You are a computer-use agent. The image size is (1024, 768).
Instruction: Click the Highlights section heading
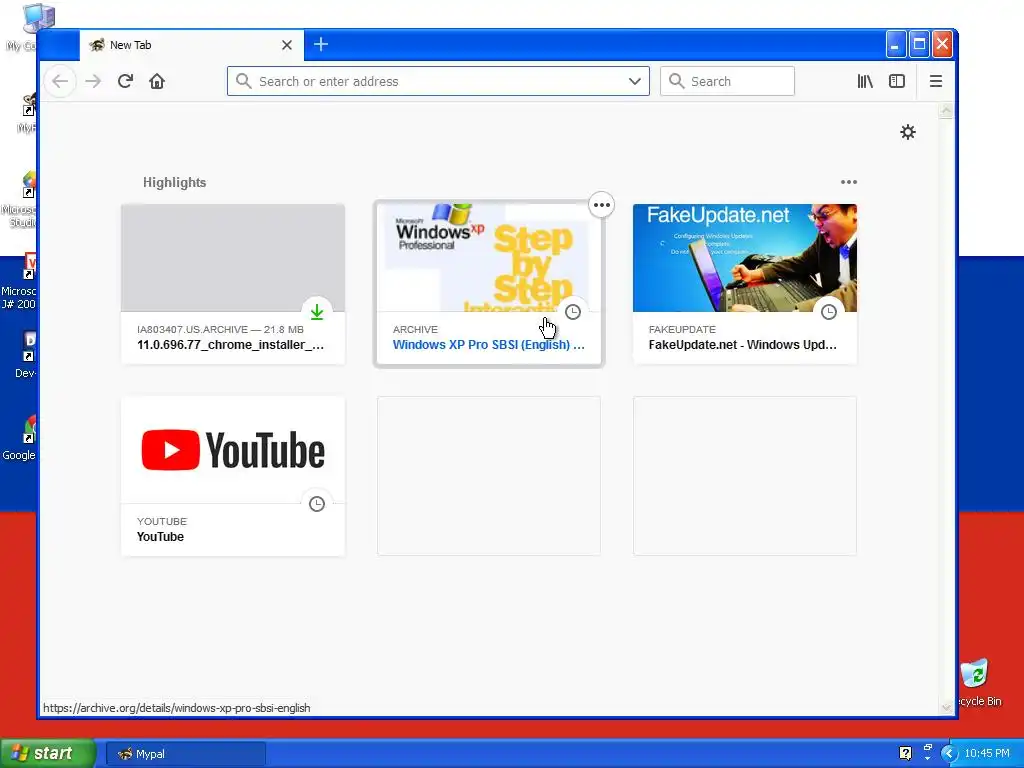click(x=174, y=183)
